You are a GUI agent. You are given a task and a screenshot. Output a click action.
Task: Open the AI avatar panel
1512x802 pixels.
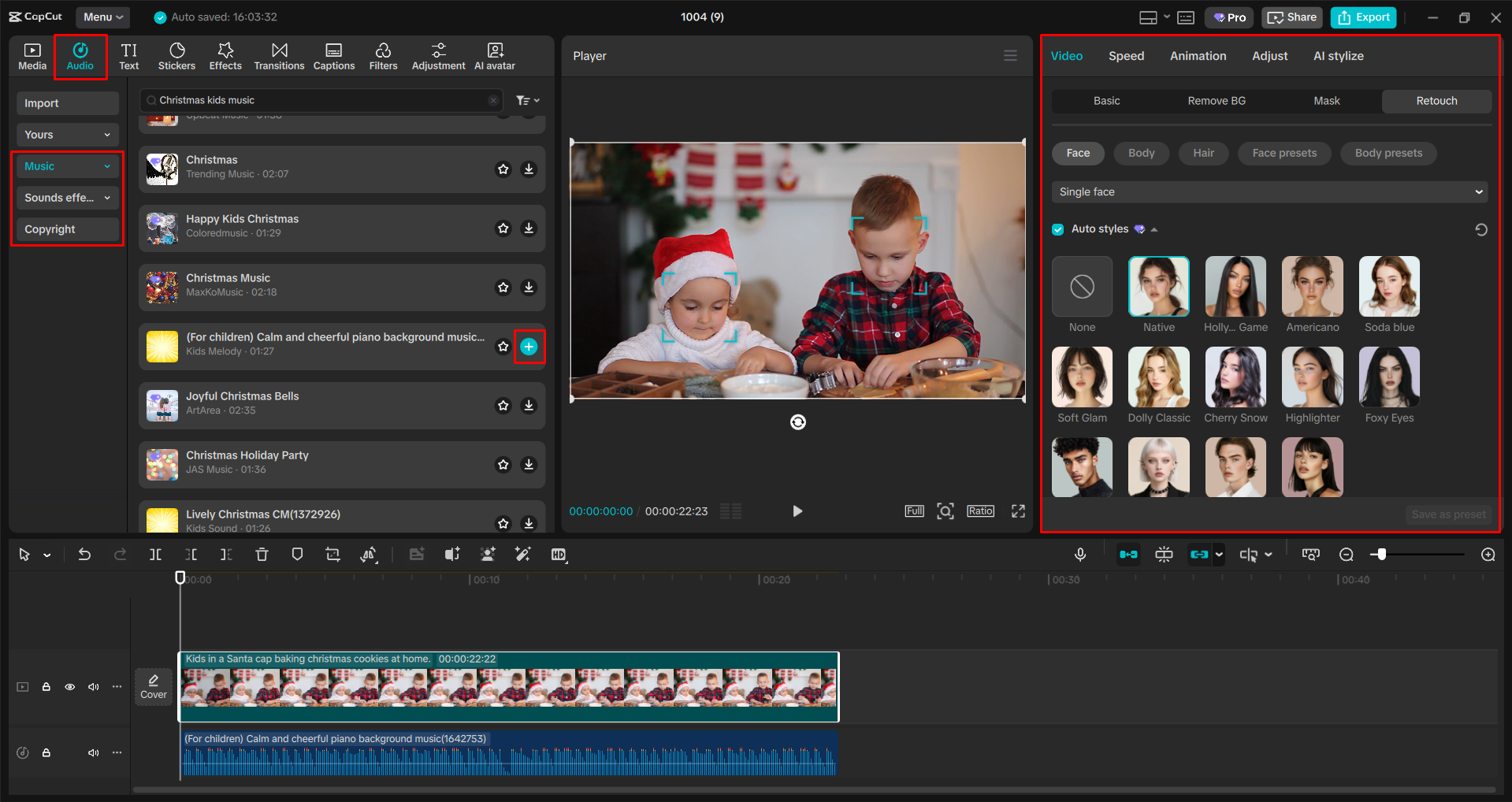coord(494,55)
